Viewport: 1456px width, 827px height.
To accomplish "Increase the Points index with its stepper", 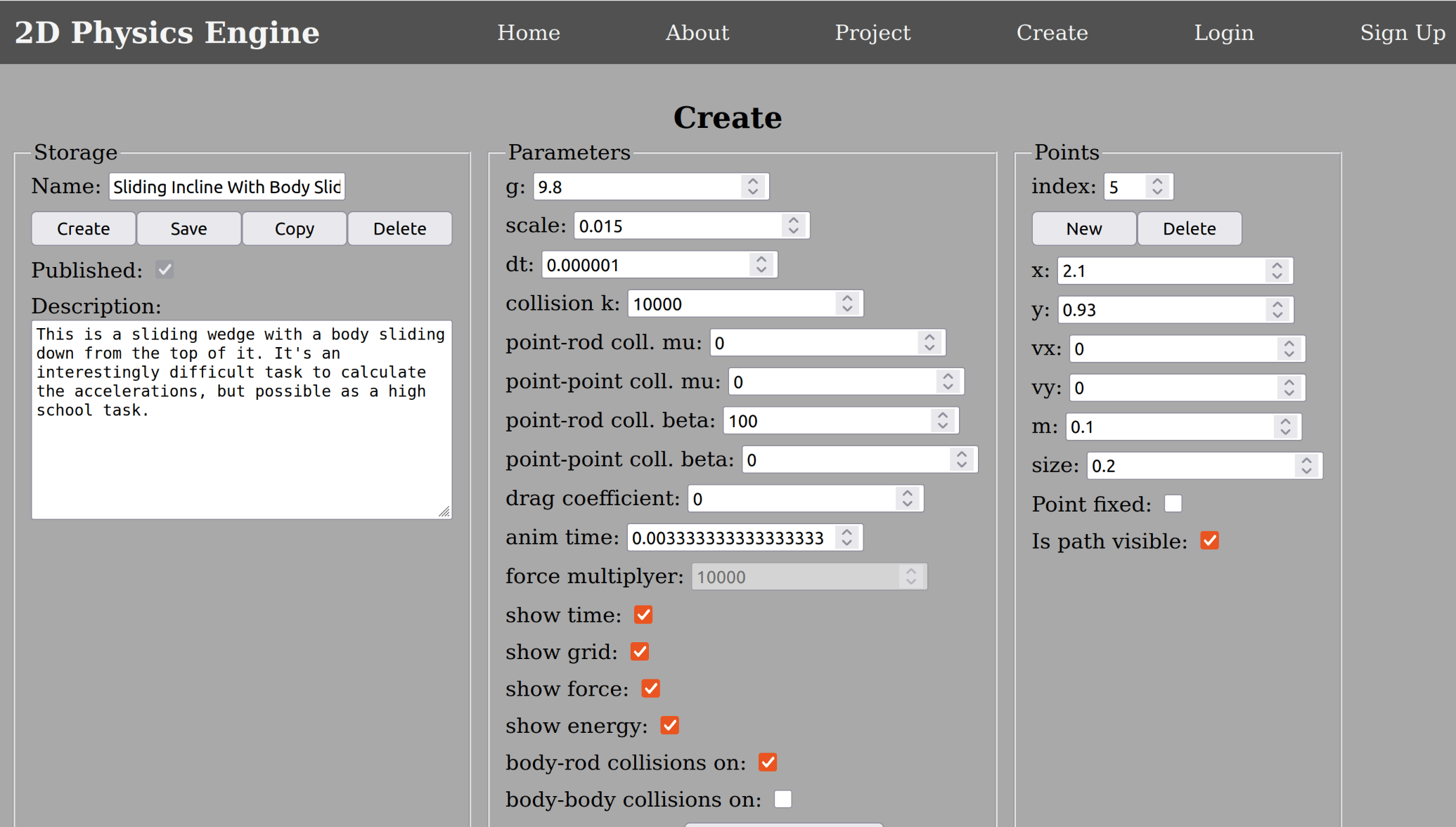I will click(1157, 182).
